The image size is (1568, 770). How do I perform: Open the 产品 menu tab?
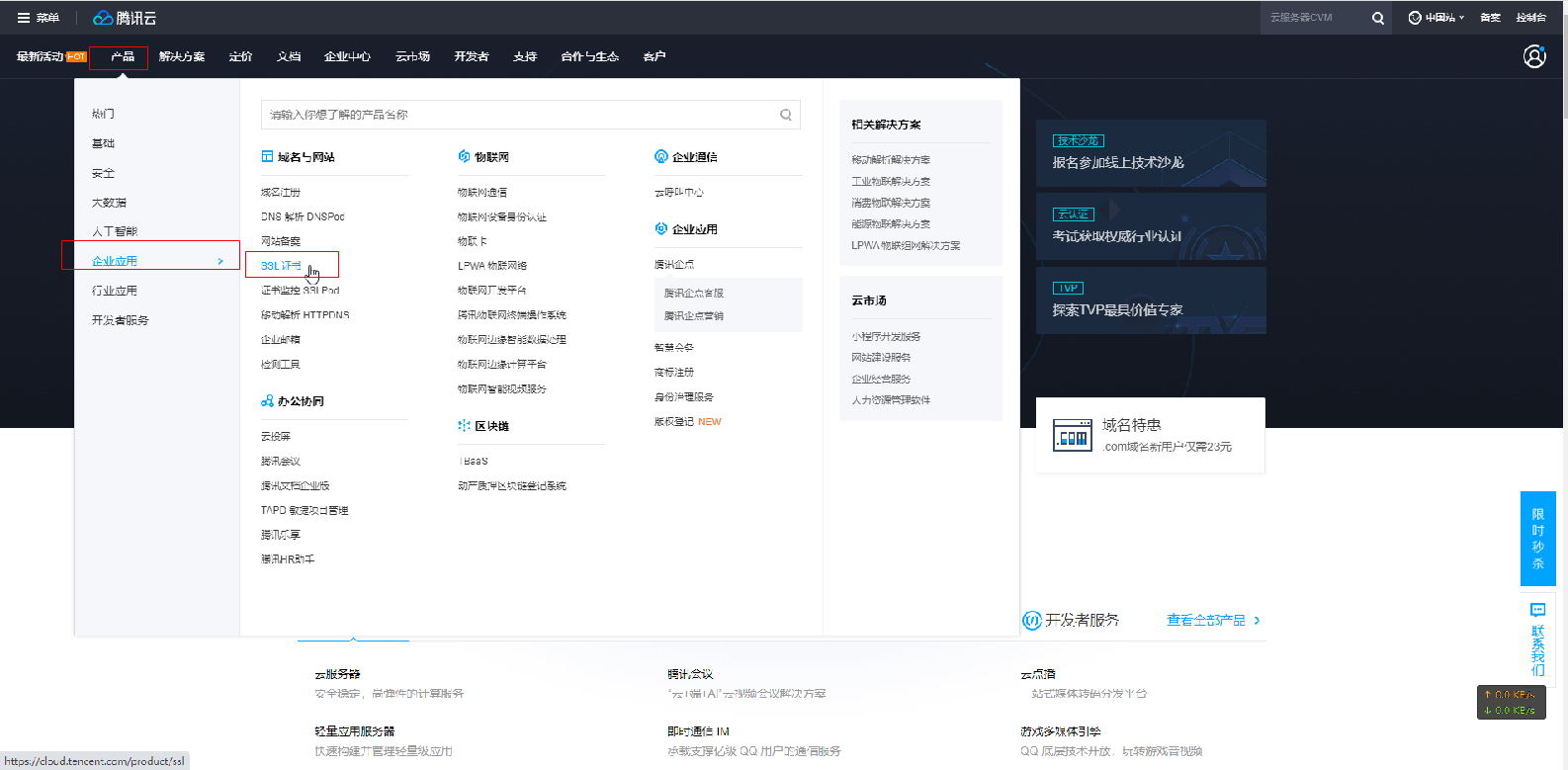[x=123, y=56]
